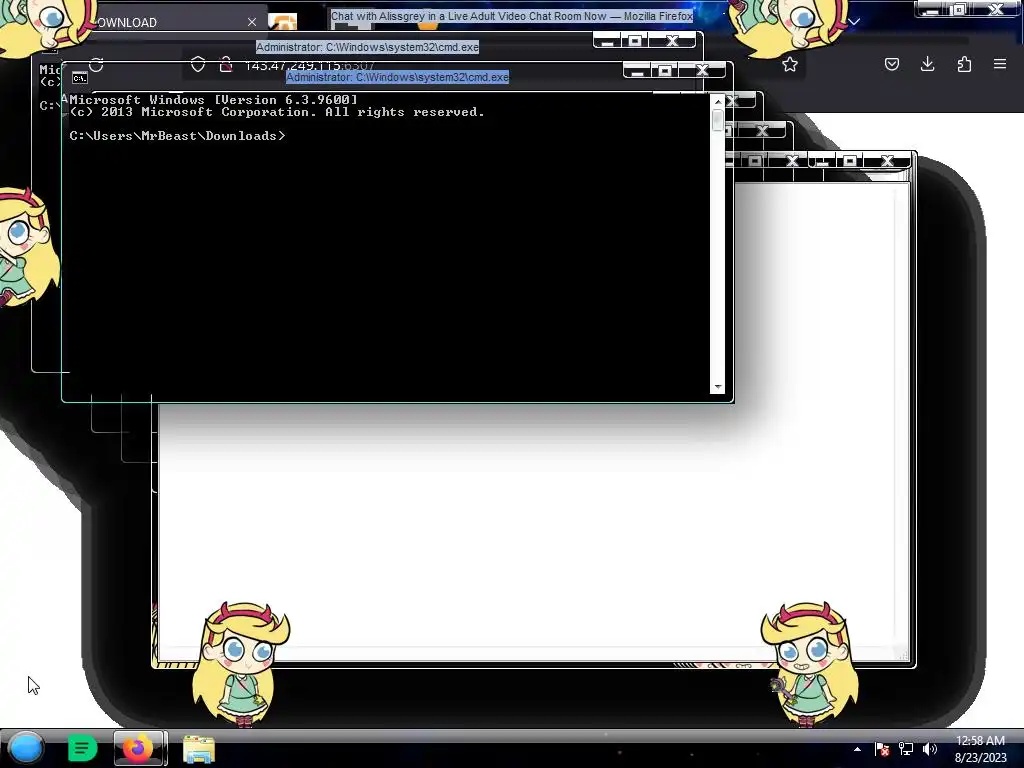Expand the Firefox list all tabs chevron
The height and width of the screenshot is (768, 1024).
tap(854, 22)
